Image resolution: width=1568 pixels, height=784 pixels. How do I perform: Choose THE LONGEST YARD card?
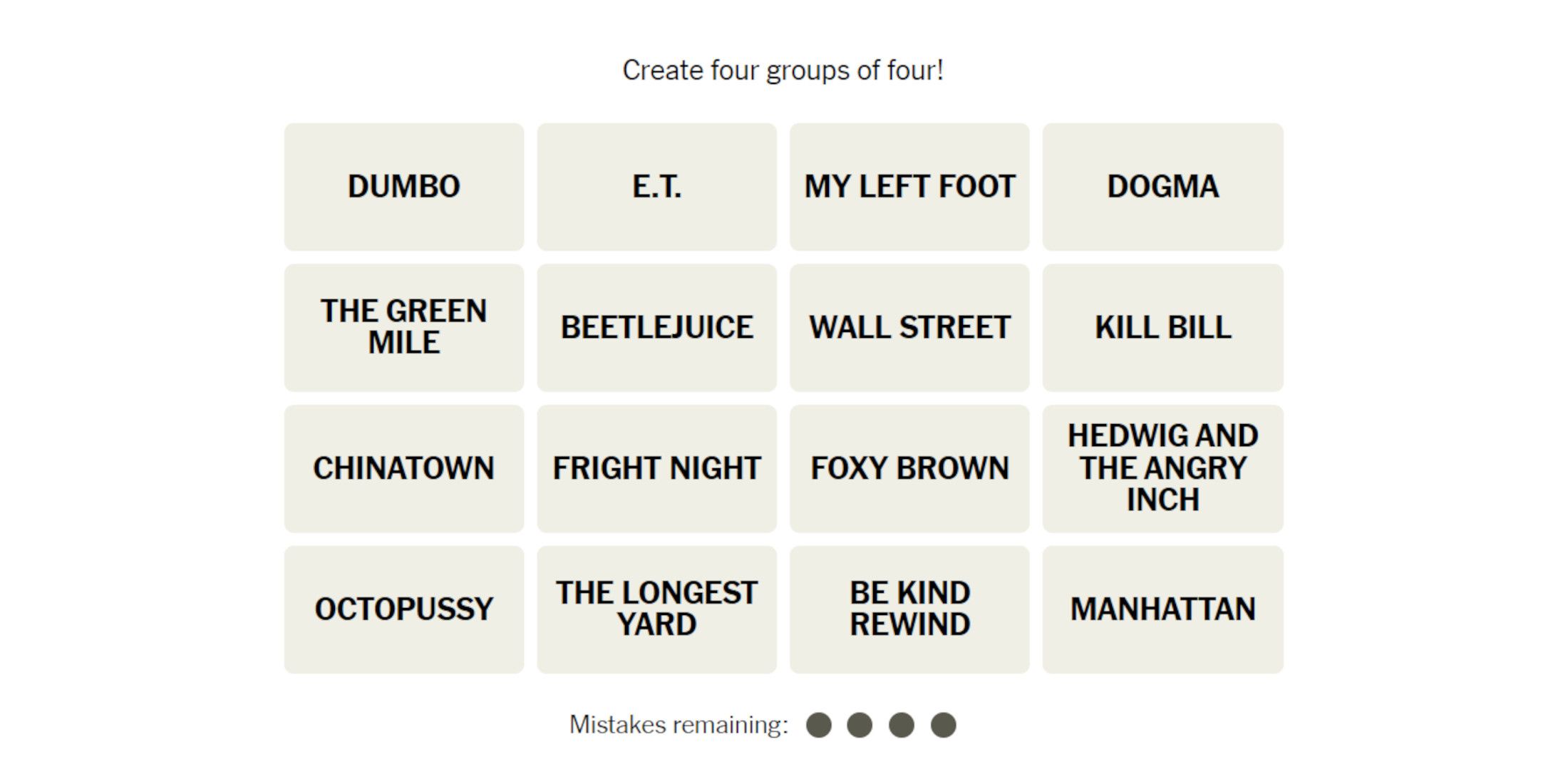click(x=656, y=609)
